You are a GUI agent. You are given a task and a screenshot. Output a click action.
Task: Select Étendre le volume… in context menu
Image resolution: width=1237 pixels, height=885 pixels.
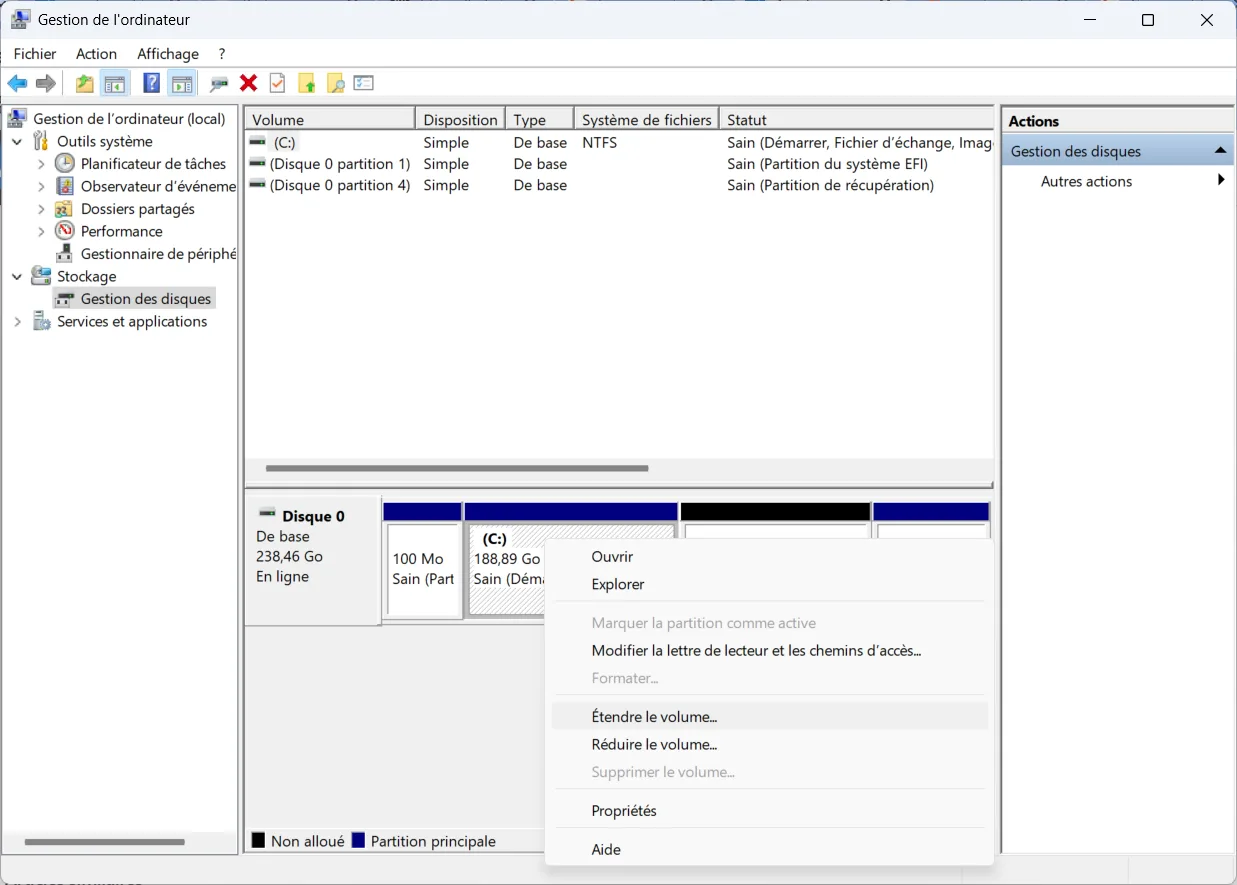pyautogui.click(x=769, y=716)
